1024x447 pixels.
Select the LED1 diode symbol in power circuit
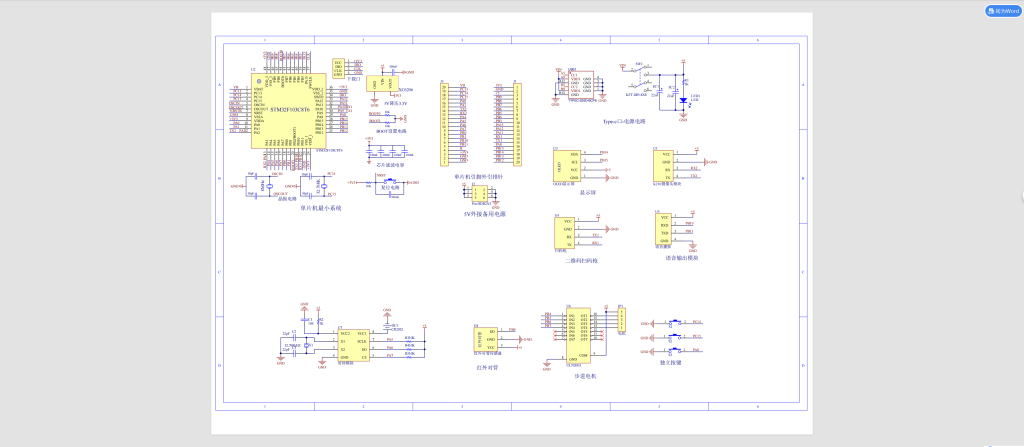683,100
